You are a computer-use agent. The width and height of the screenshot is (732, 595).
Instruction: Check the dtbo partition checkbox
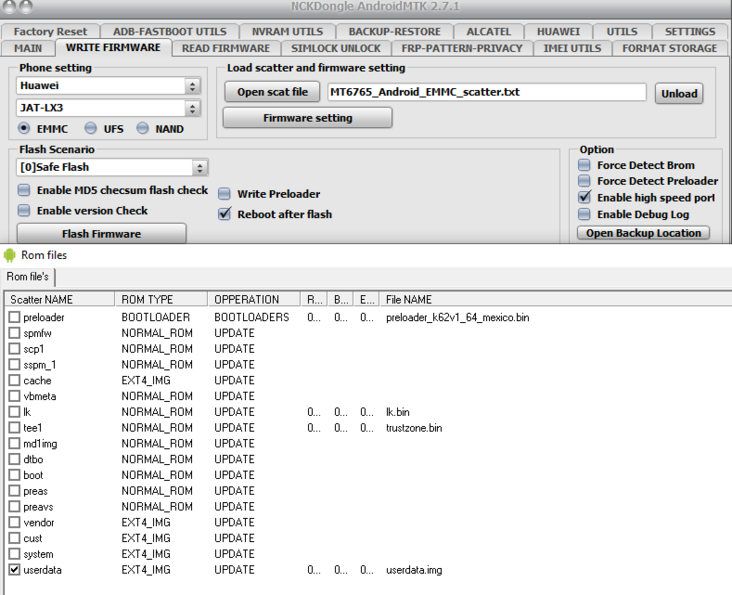[14, 459]
